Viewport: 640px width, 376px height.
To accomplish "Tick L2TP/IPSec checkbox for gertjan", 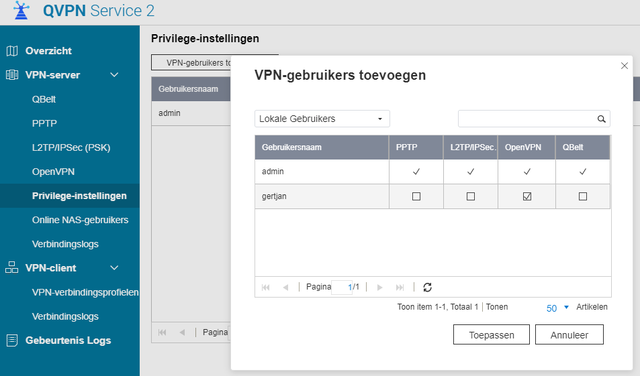I will point(471,196).
